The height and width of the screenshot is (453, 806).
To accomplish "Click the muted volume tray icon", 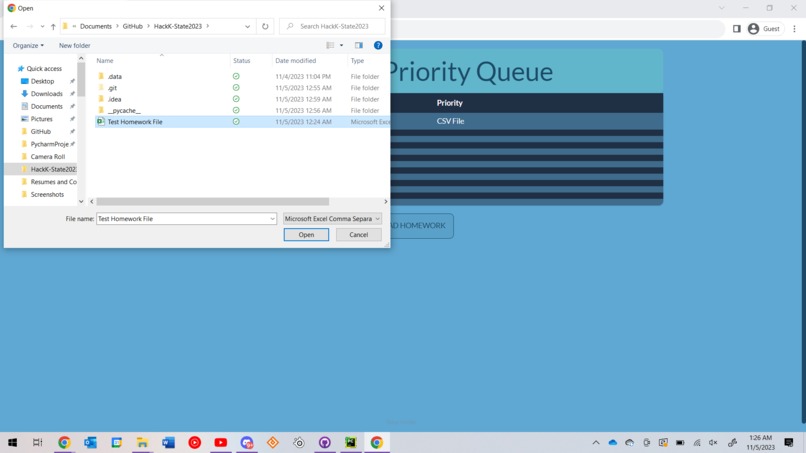I will click(713, 442).
